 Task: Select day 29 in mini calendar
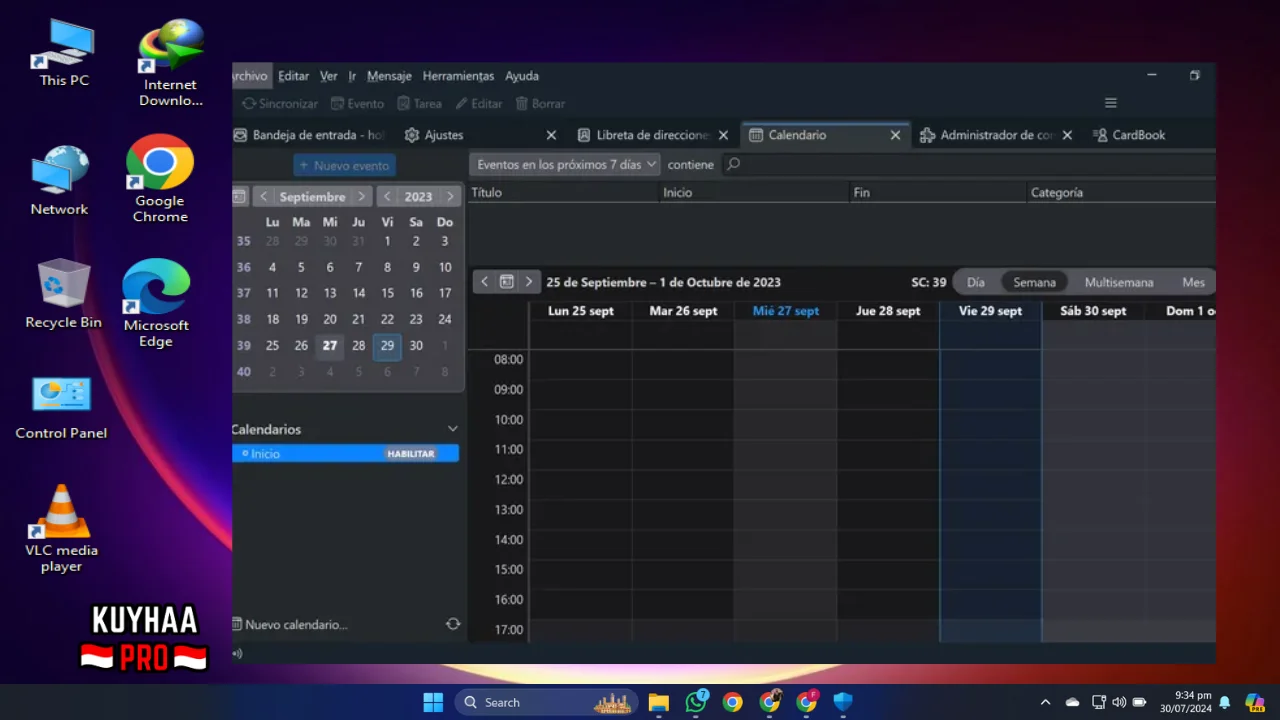[387, 345]
